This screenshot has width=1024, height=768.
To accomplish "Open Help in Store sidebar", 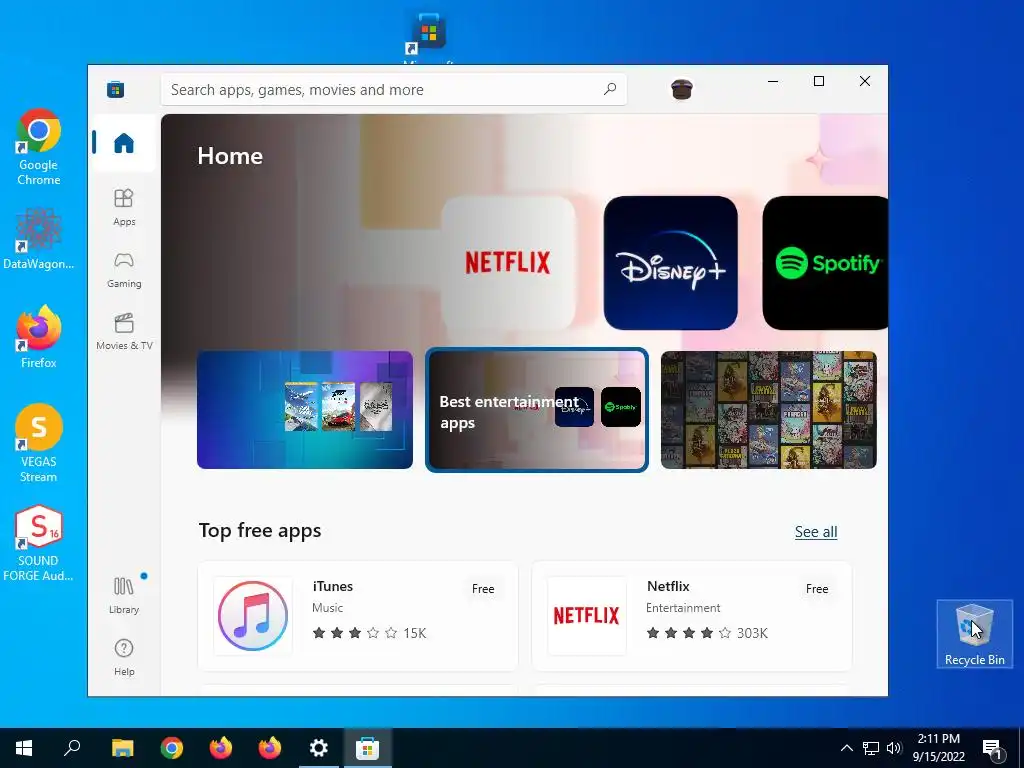I will point(124,657).
